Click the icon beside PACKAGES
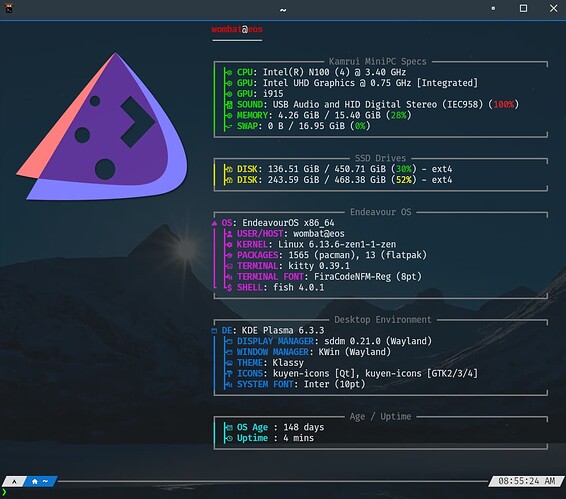 coord(229,255)
